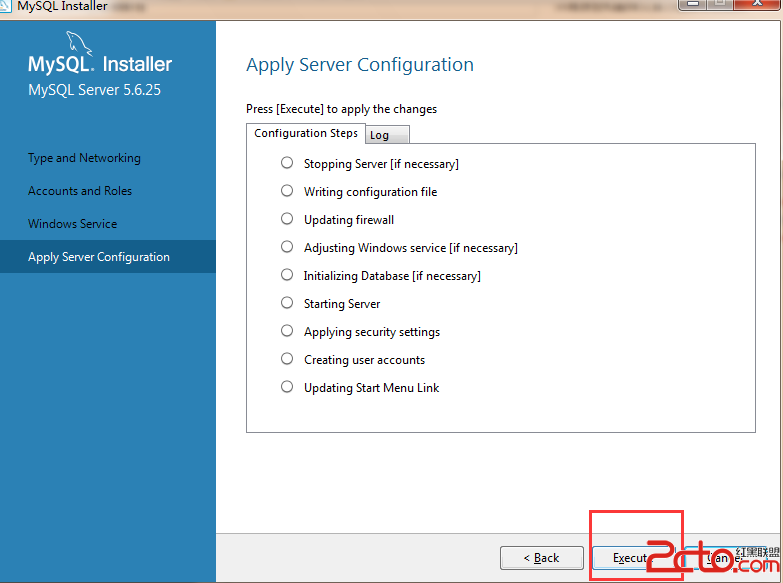Go to Accounts and Roles step
Viewport: 783px width, 583px height.
(80, 191)
